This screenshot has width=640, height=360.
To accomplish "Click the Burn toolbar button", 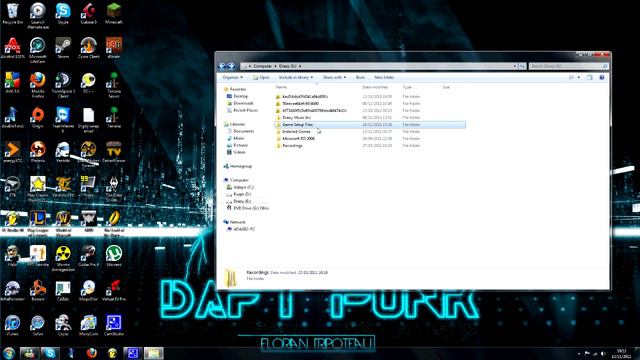I will click(360, 77).
